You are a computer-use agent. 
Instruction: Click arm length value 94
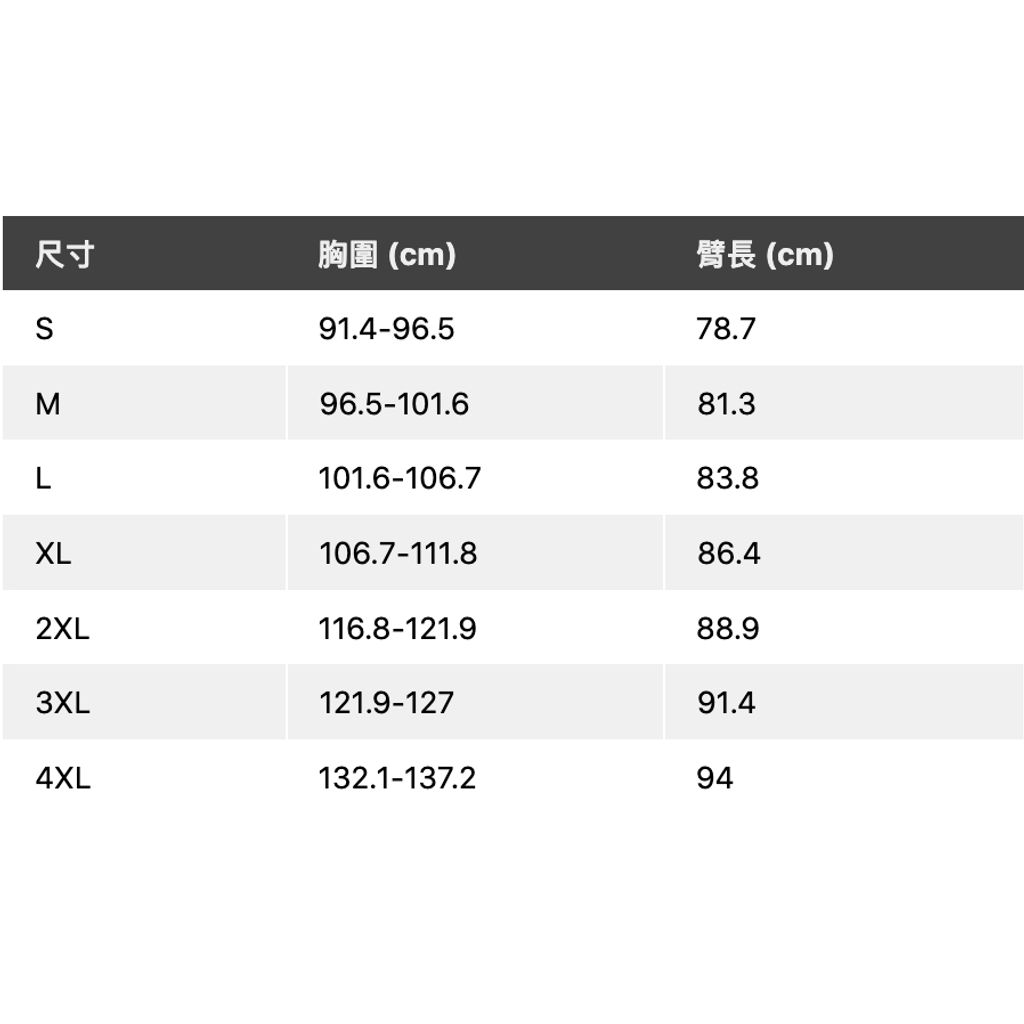pos(715,778)
